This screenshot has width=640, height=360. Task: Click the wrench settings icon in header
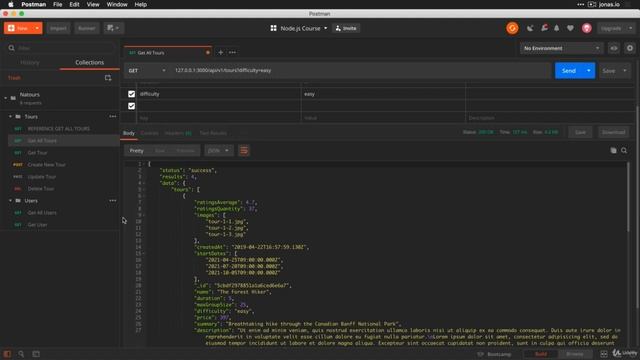544,28
